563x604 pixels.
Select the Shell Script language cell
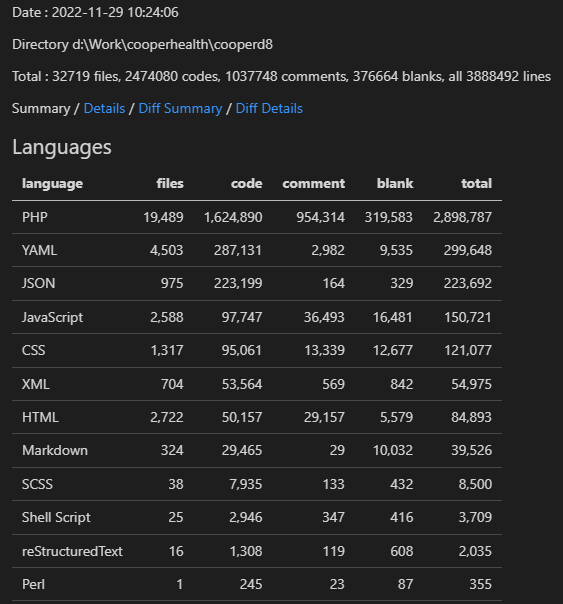pyautogui.click(x=56, y=517)
